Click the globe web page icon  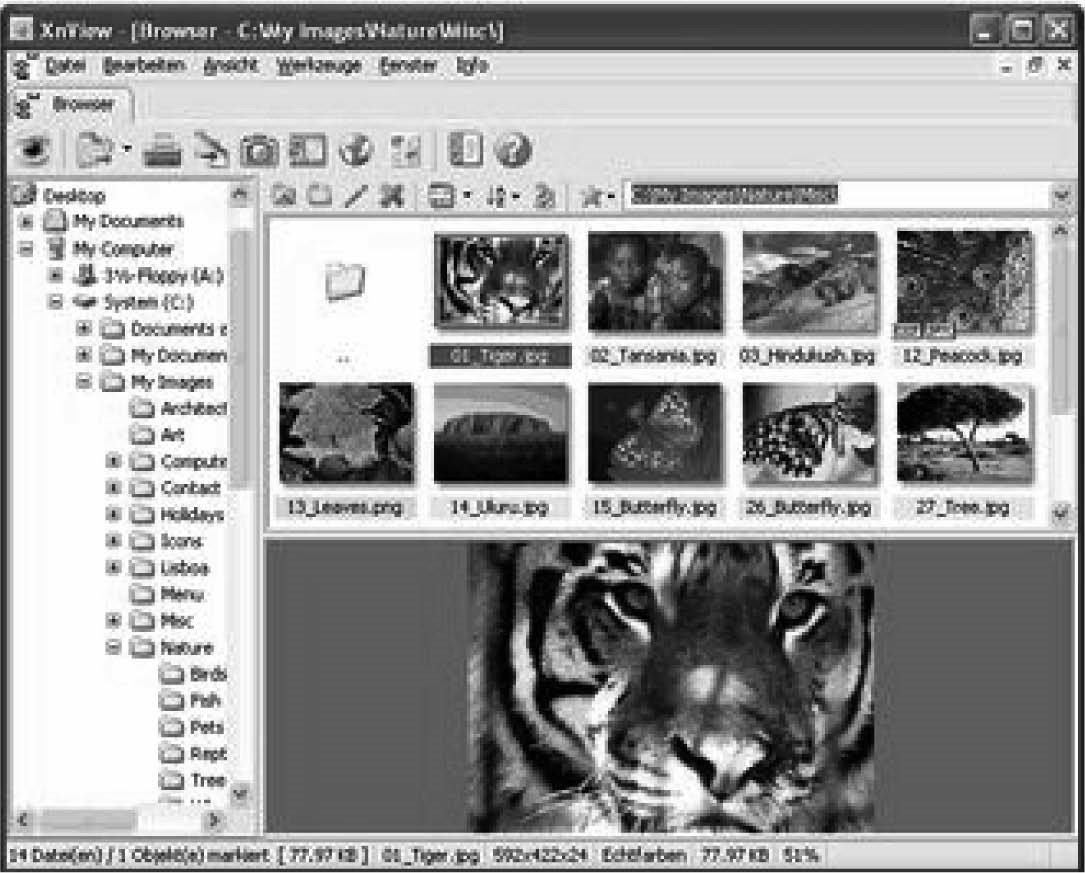point(355,151)
